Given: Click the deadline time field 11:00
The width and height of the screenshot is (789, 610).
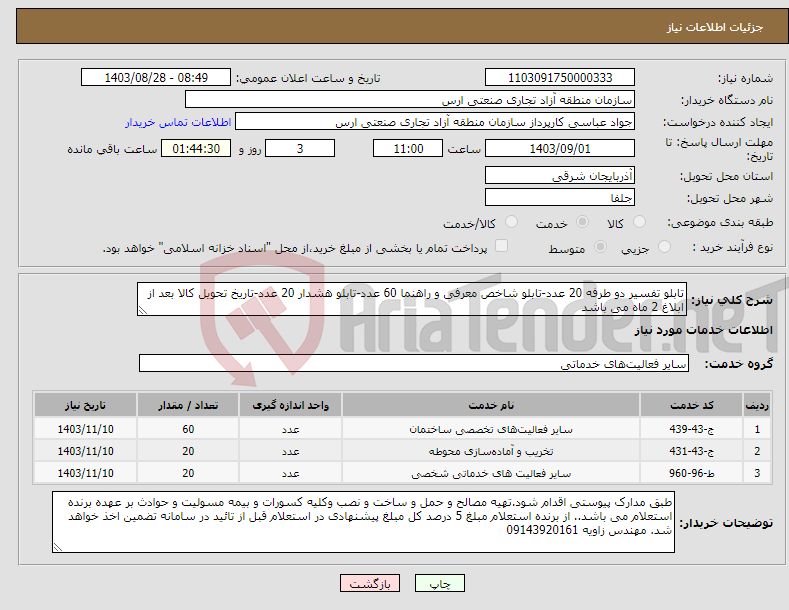Looking at the screenshot, I should [408, 148].
